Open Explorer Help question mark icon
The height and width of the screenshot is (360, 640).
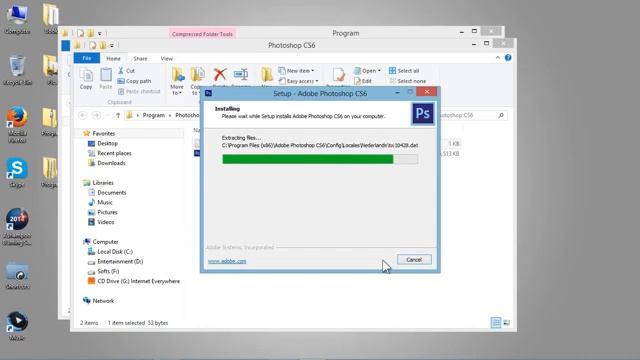[x=508, y=58]
